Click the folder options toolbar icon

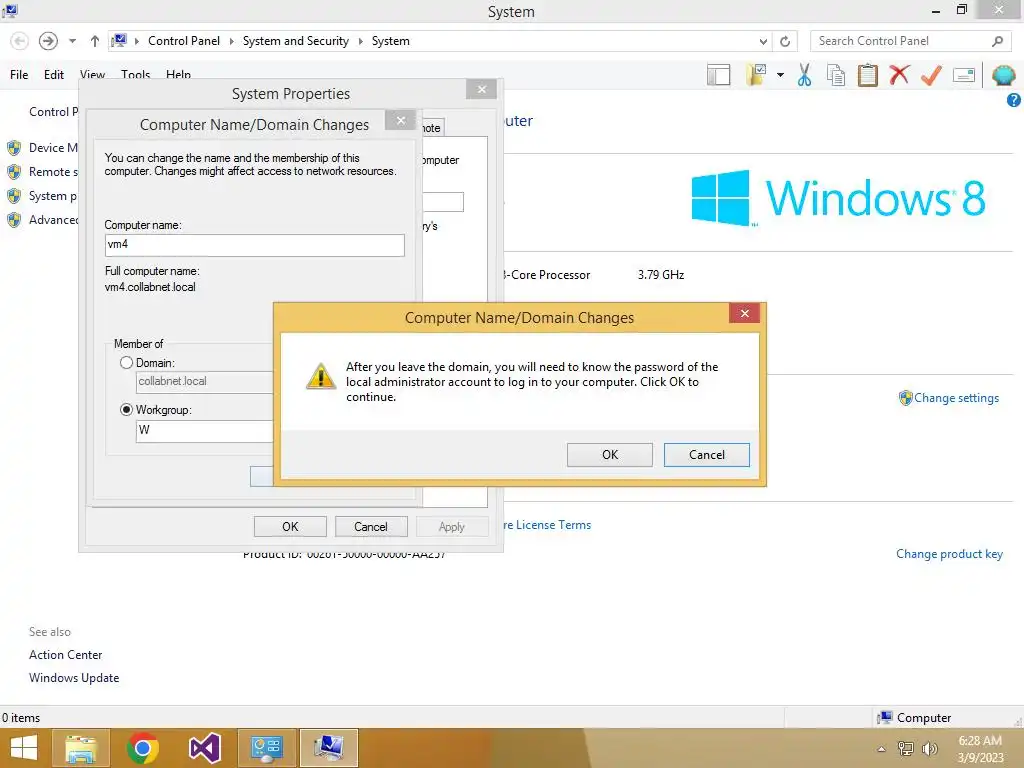click(756, 75)
